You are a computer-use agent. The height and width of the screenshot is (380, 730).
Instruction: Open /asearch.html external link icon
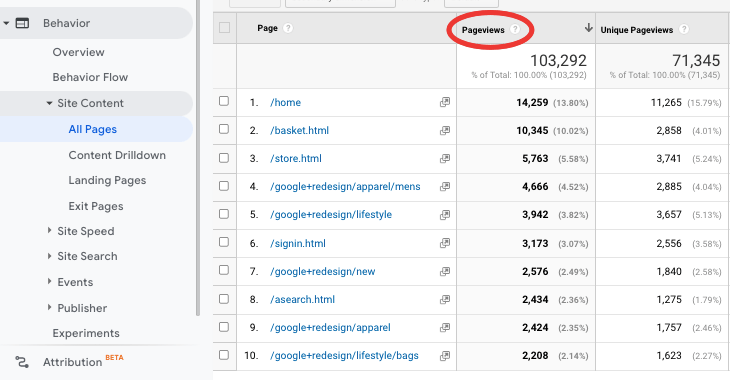pyautogui.click(x=445, y=299)
